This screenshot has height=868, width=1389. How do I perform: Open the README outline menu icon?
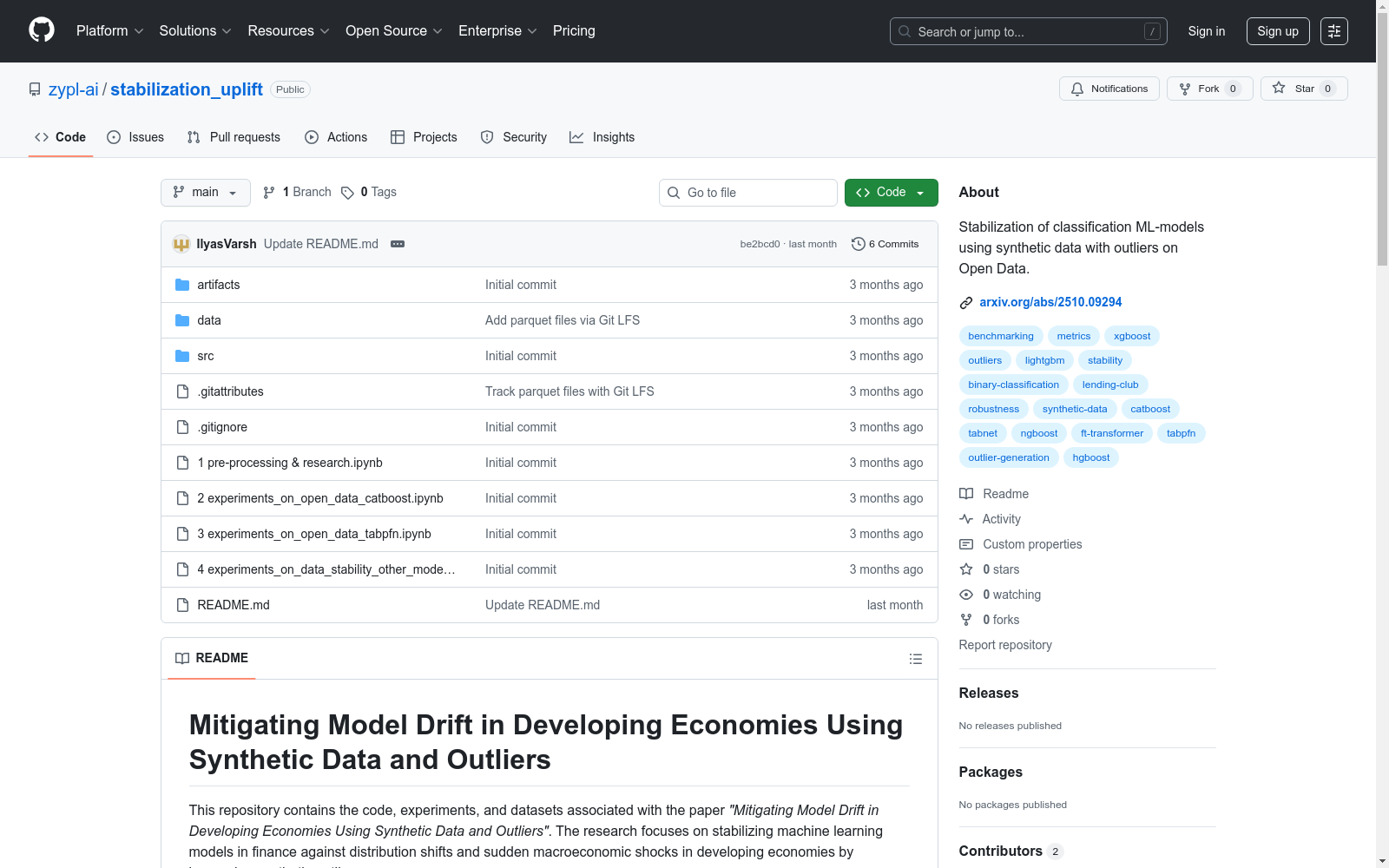(x=915, y=659)
